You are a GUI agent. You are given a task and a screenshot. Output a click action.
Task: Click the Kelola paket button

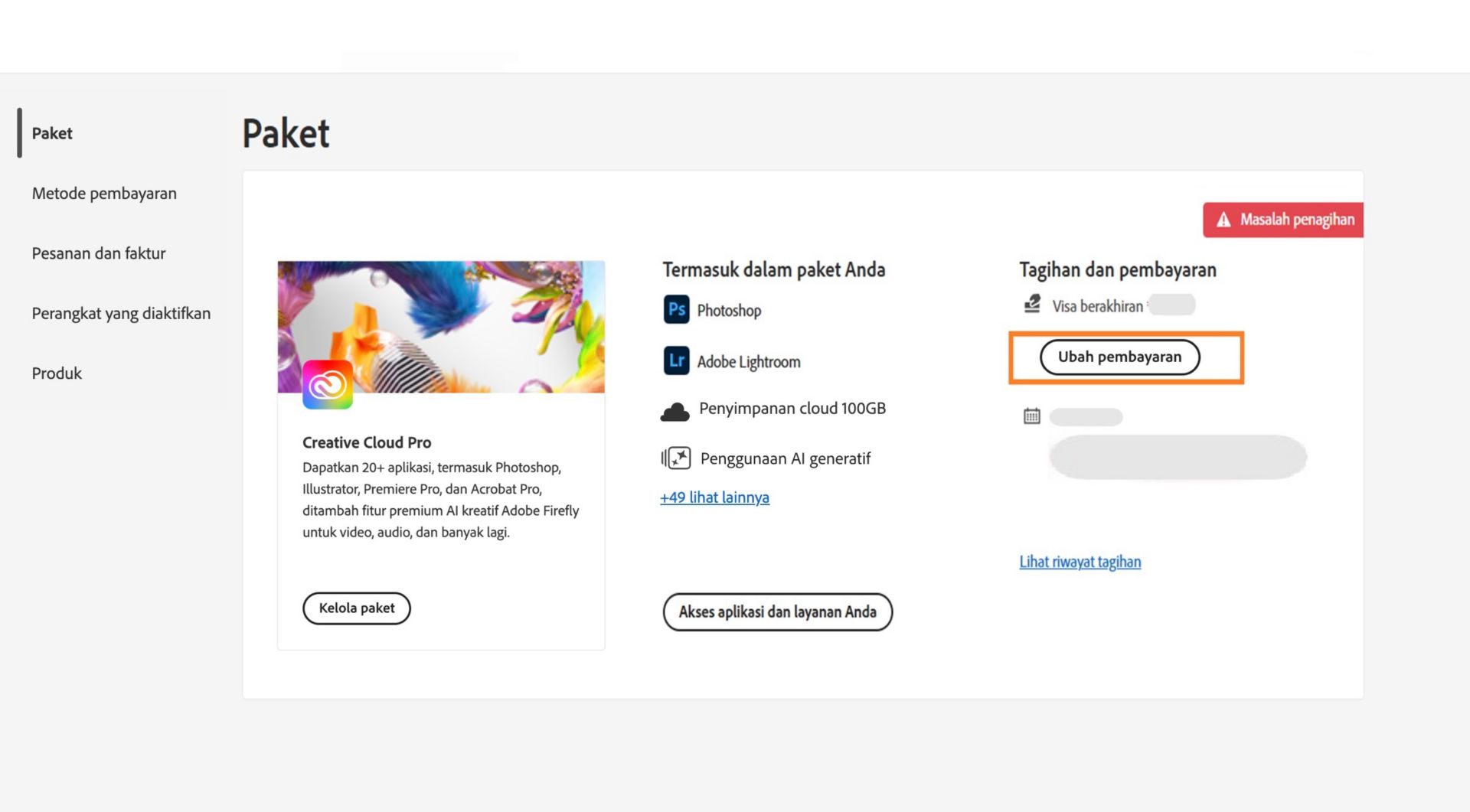pos(357,608)
